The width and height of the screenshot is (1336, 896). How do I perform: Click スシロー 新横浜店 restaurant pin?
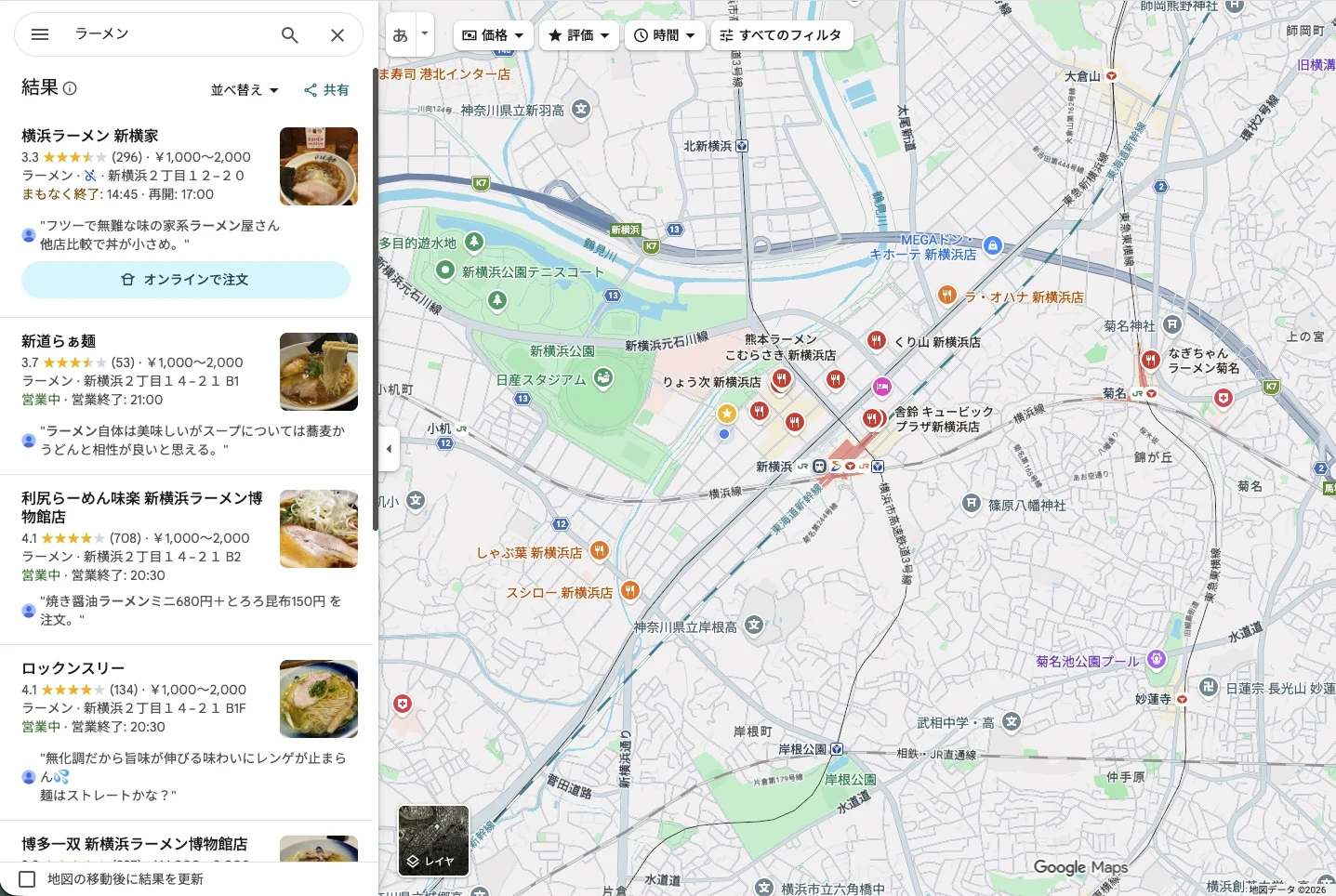point(630,590)
